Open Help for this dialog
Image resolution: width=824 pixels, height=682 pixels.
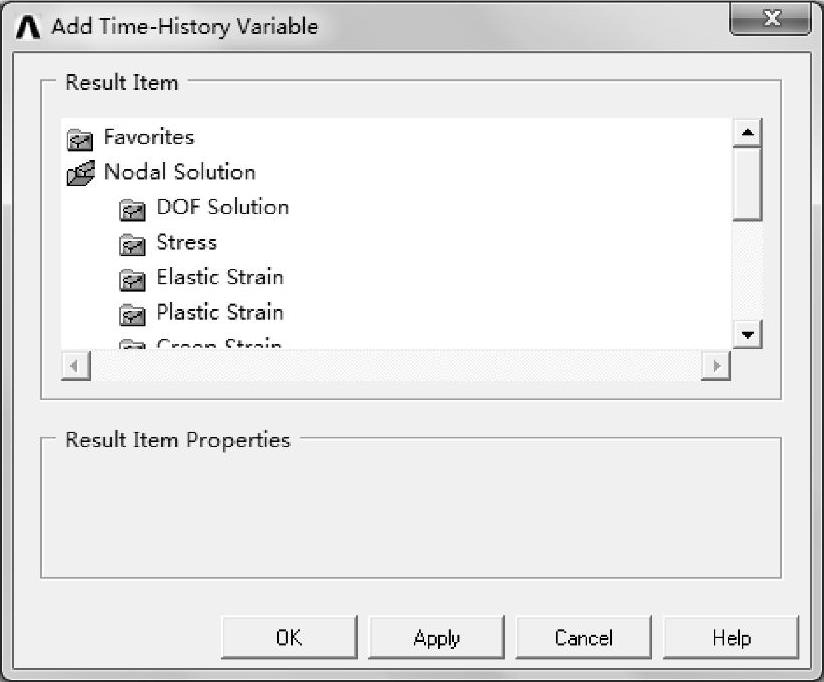tap(731, 638)
